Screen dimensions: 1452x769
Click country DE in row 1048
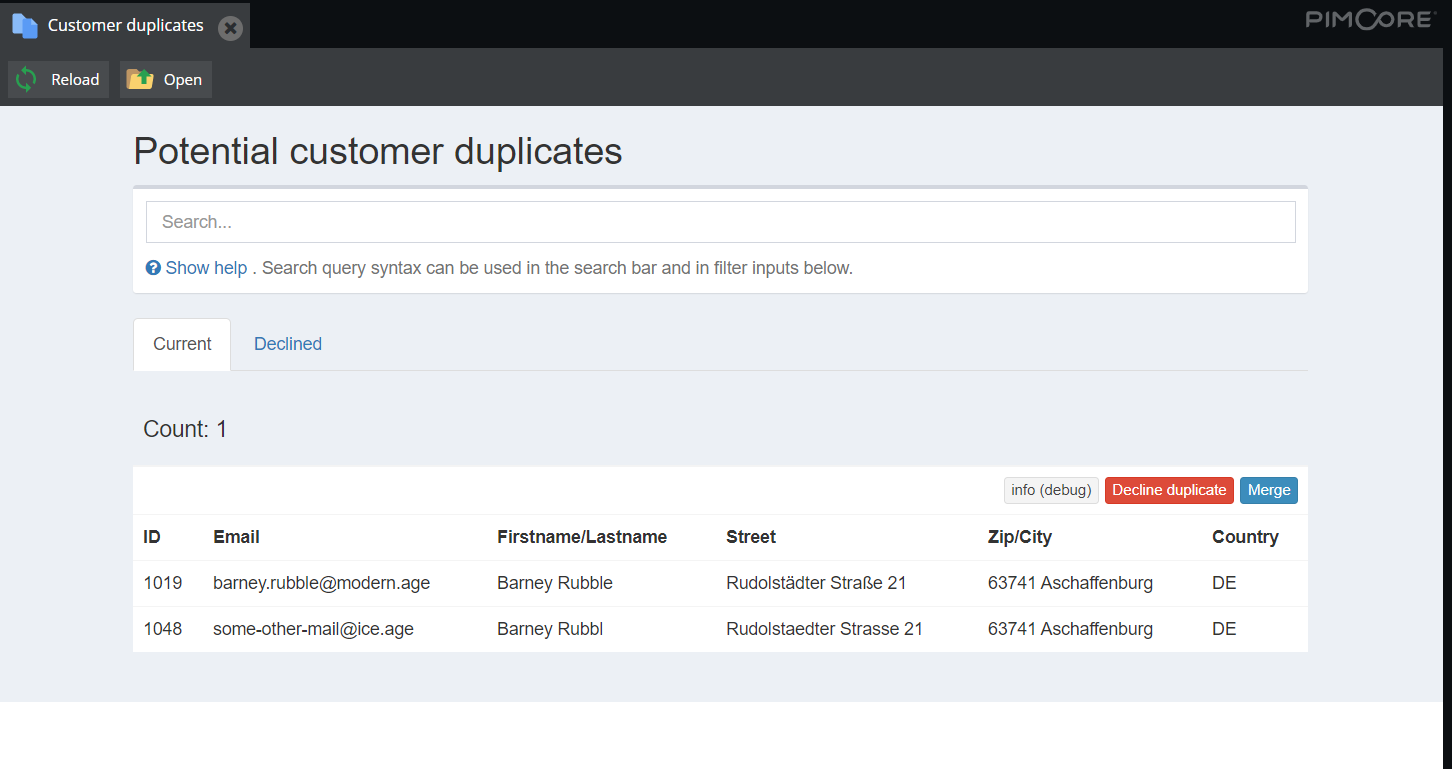click(1224, 629)
